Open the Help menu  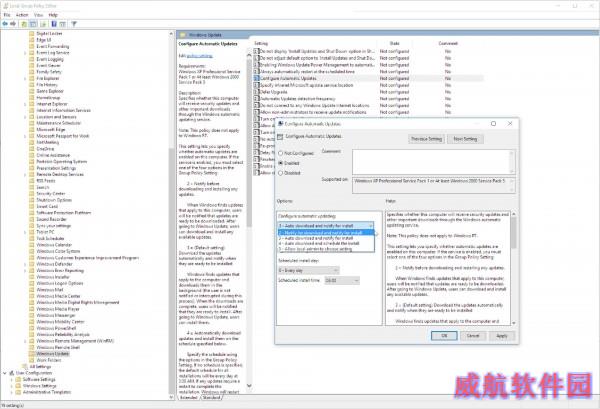[x=53, y=15]
